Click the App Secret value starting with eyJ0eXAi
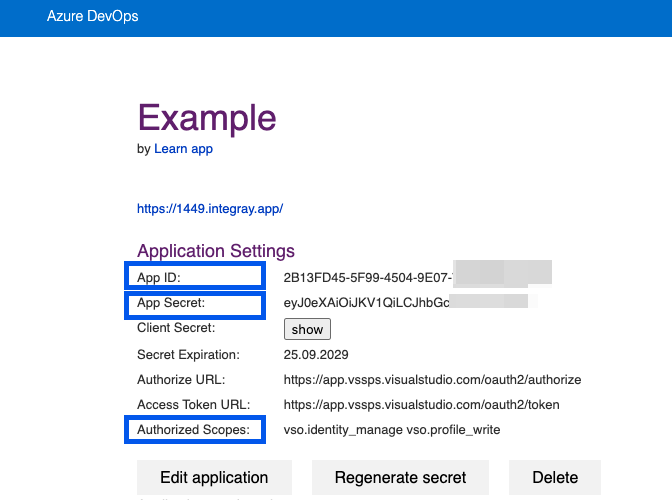This screenshot has width=672, height=500. pyautogui.click(x=365, y=302)
